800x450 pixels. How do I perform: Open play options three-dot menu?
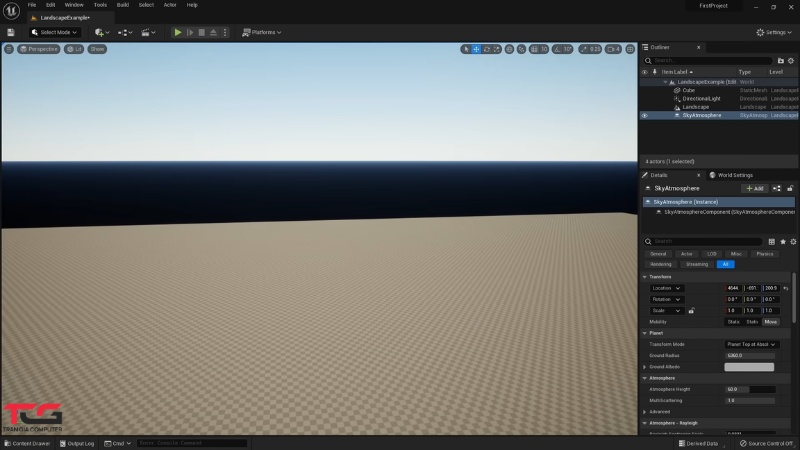tap(225, 32)
